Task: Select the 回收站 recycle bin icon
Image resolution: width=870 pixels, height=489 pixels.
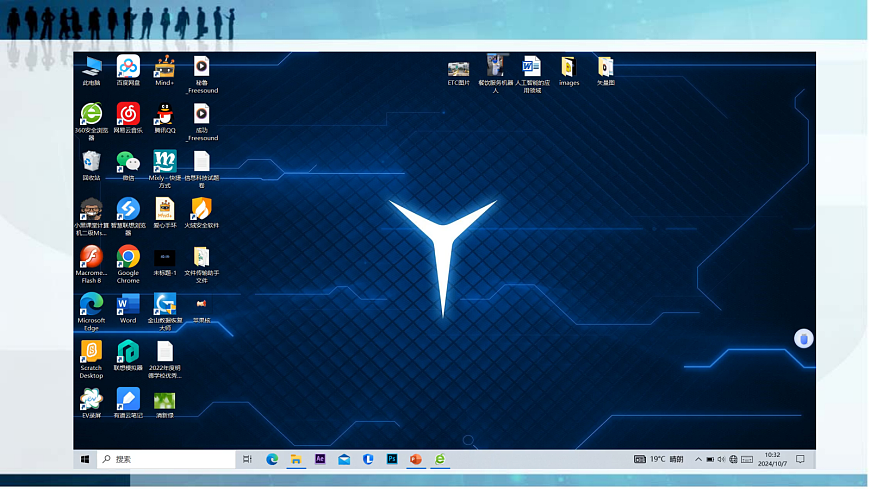Action: point(91,162)
